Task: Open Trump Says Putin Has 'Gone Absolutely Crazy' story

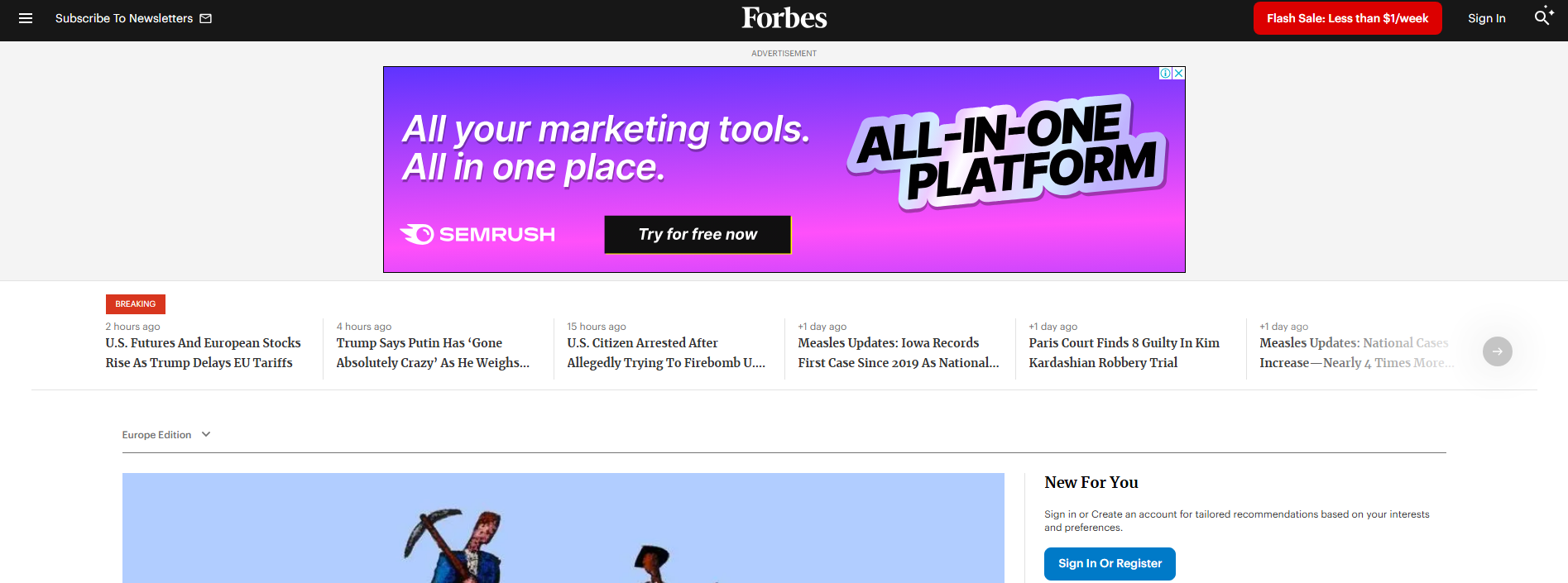Action: point(433,352)
